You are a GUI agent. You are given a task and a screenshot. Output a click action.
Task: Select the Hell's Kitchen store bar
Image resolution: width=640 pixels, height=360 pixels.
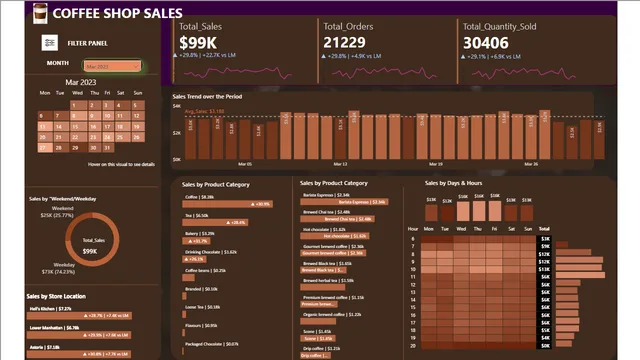(x=79, y=316)
